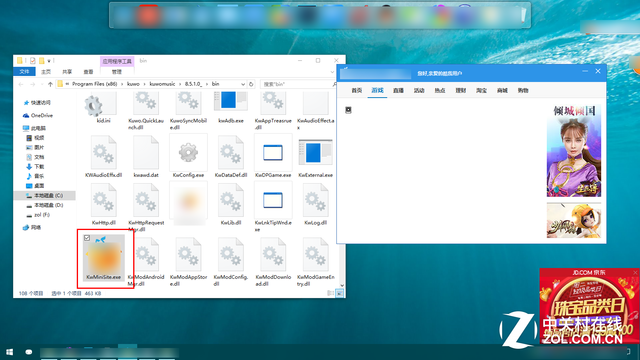Select the KWAudioEffx.dll file
Viewport: 640px width, 360px height.
[103, 157]
